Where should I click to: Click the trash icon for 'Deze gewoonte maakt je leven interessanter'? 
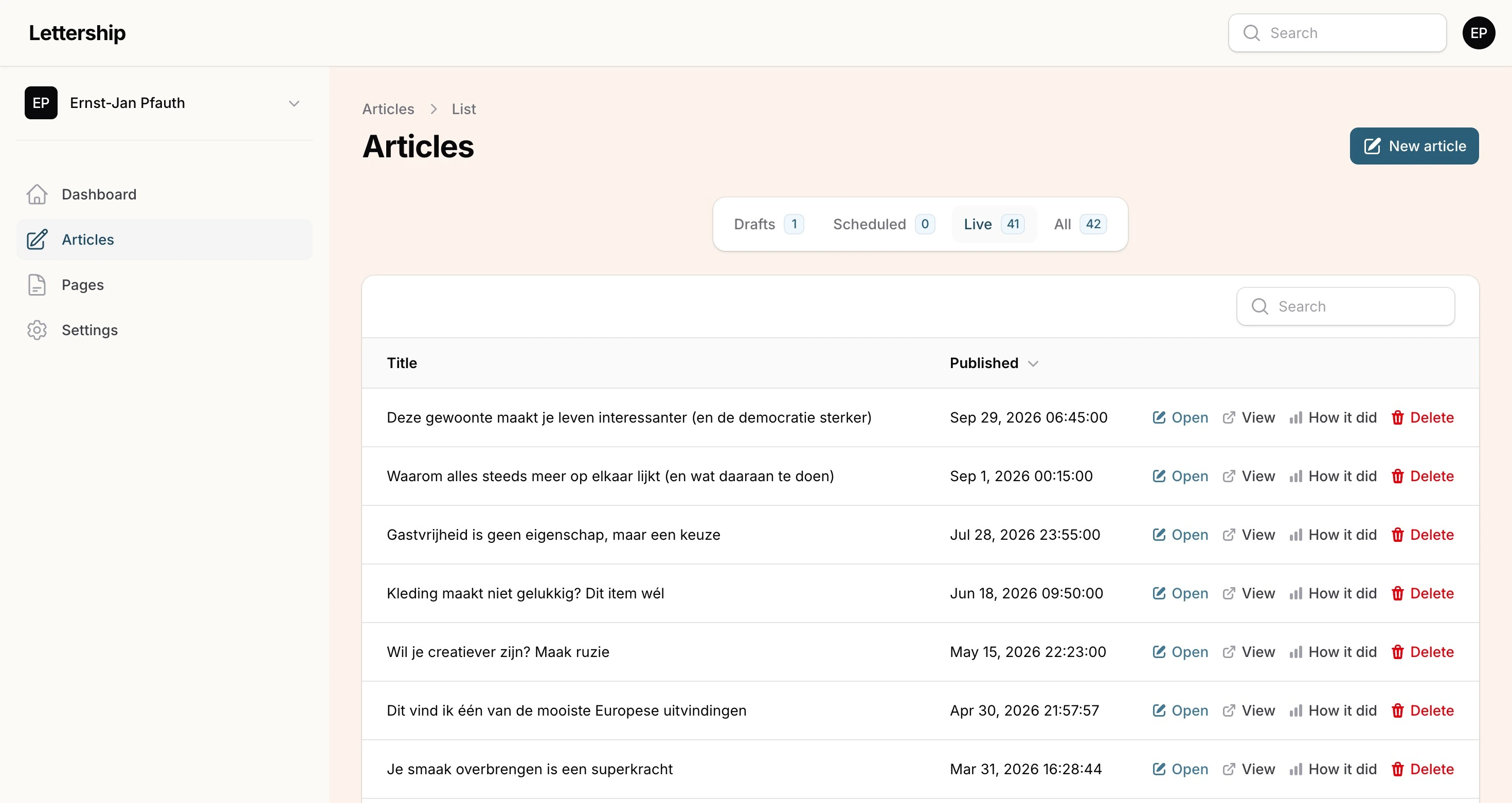click(x=1397, y=417)
